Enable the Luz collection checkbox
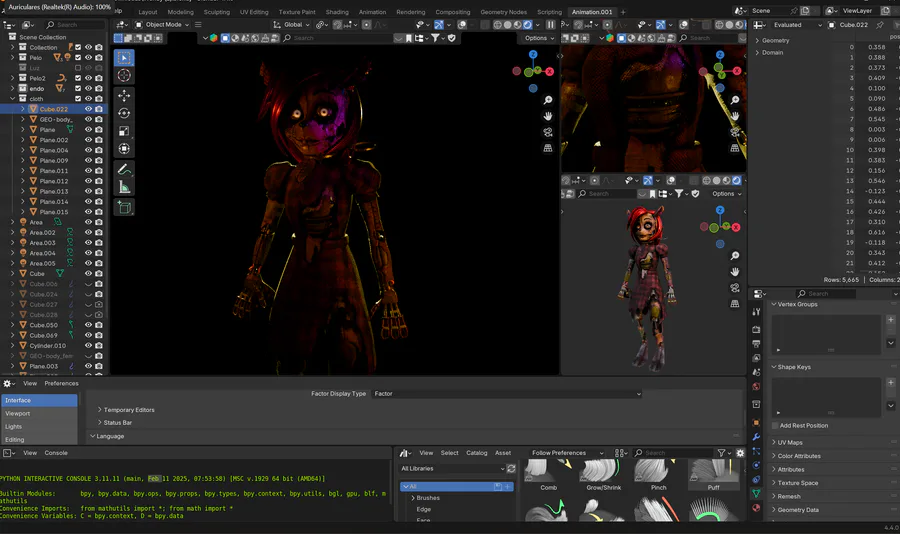Screen dimensions: 900x534 coord(78,68)
